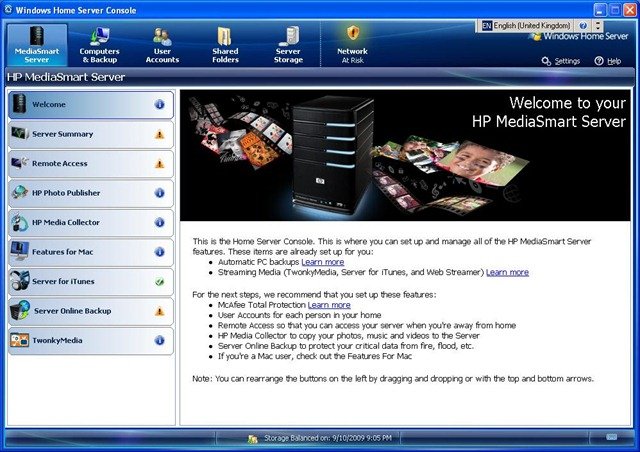Select the Welcome sidebar item
The height and width of the screenshot is (452, 640).
[x=91, y=105]
